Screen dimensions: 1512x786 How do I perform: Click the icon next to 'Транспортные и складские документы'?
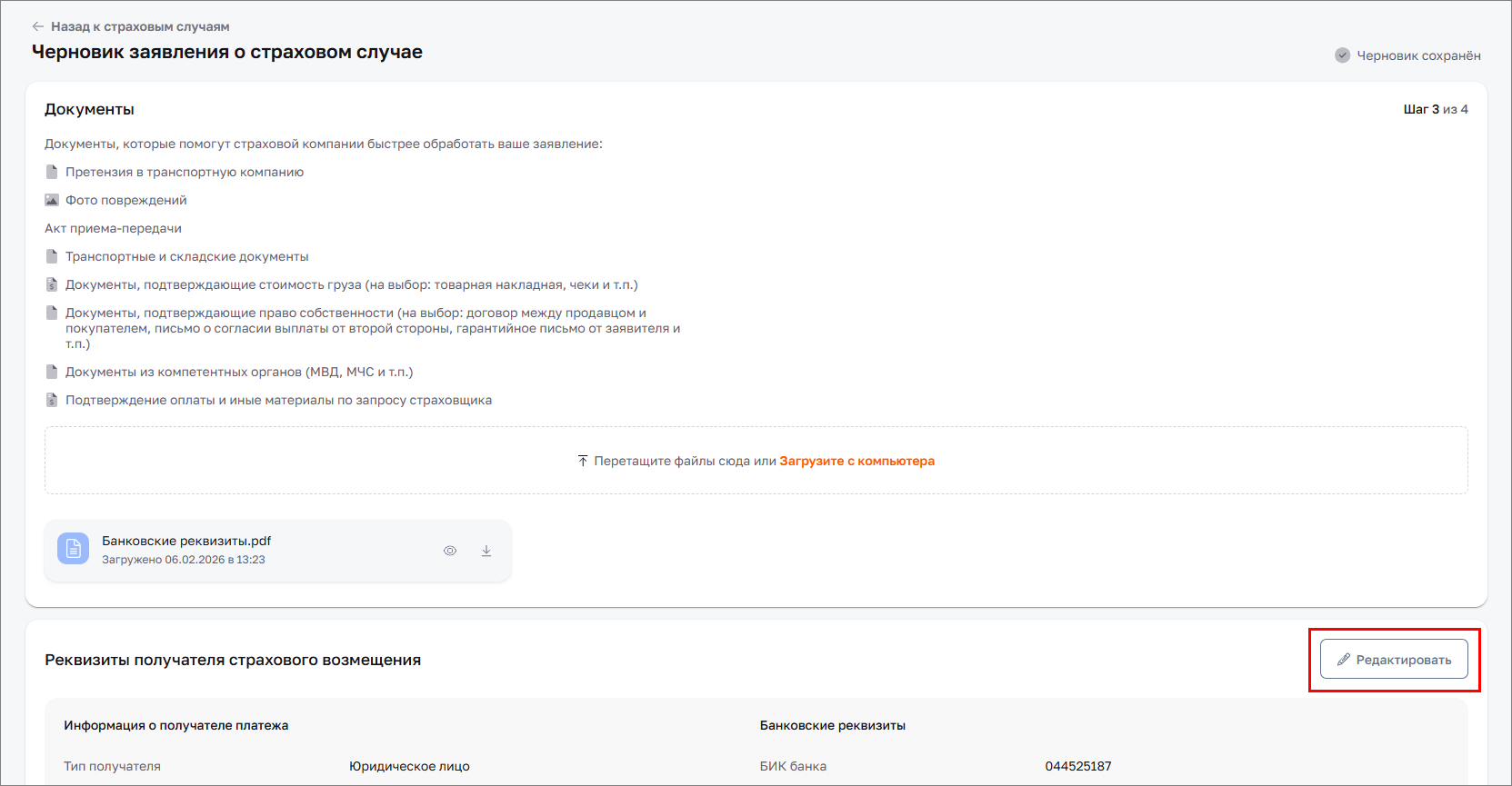pyautogui.click(x=52, y=256)
